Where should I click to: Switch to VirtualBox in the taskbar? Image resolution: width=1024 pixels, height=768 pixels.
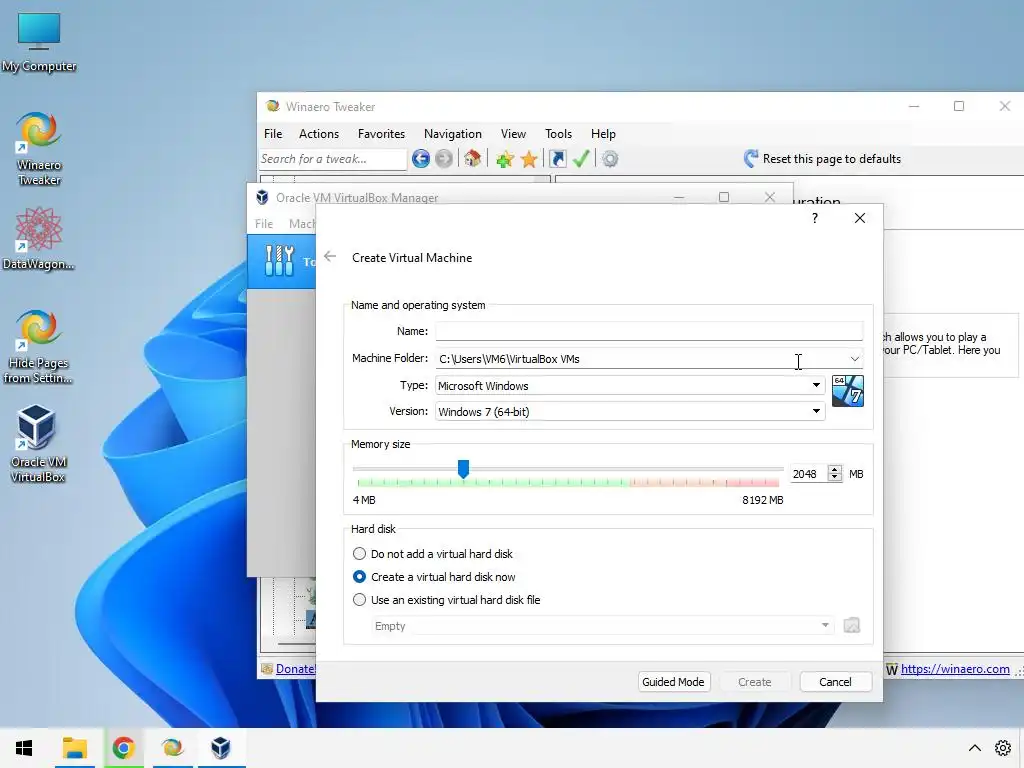click(221, 748)
